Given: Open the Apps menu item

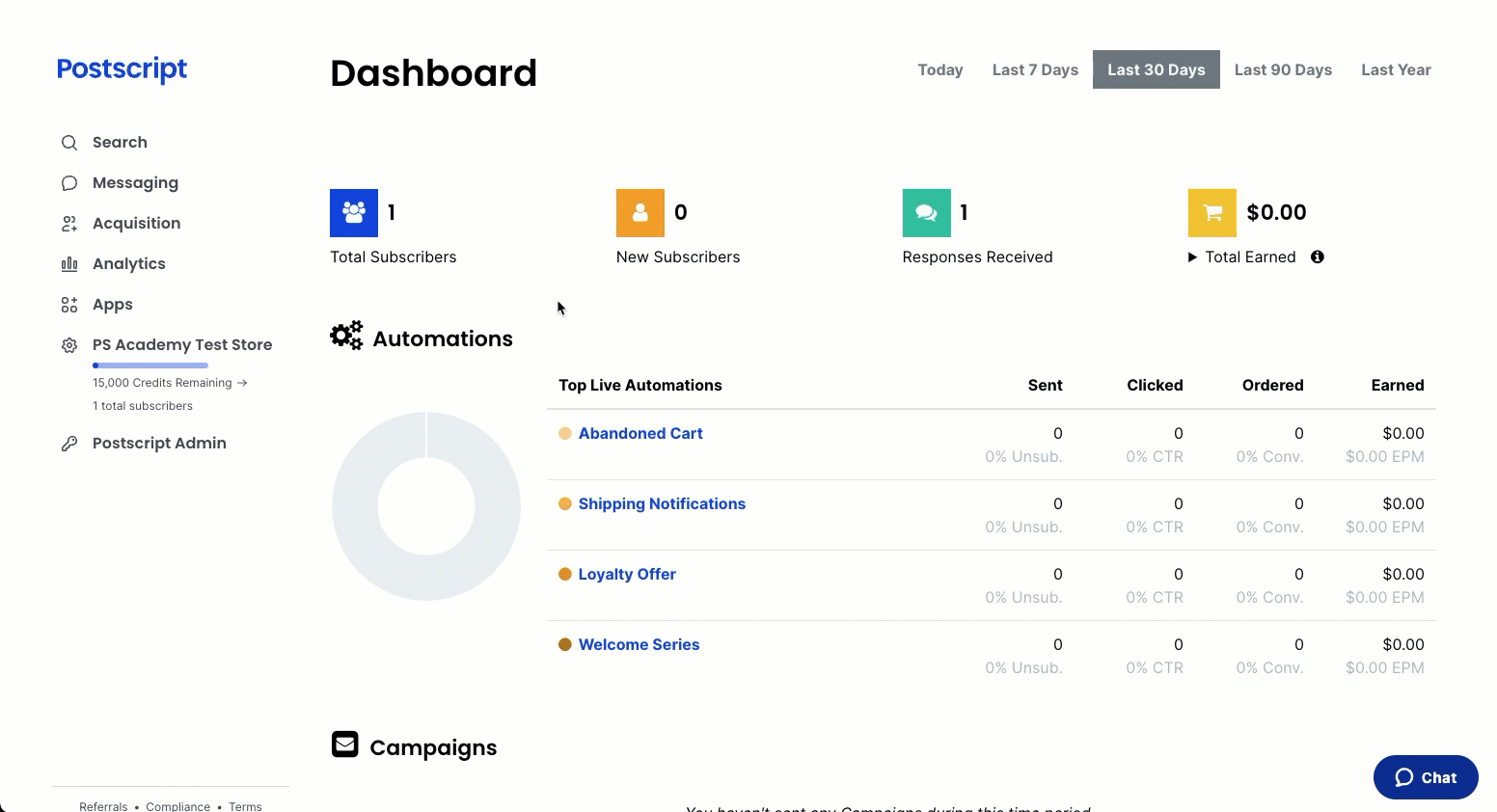Looking at the screenshot, I should point(113,305).
